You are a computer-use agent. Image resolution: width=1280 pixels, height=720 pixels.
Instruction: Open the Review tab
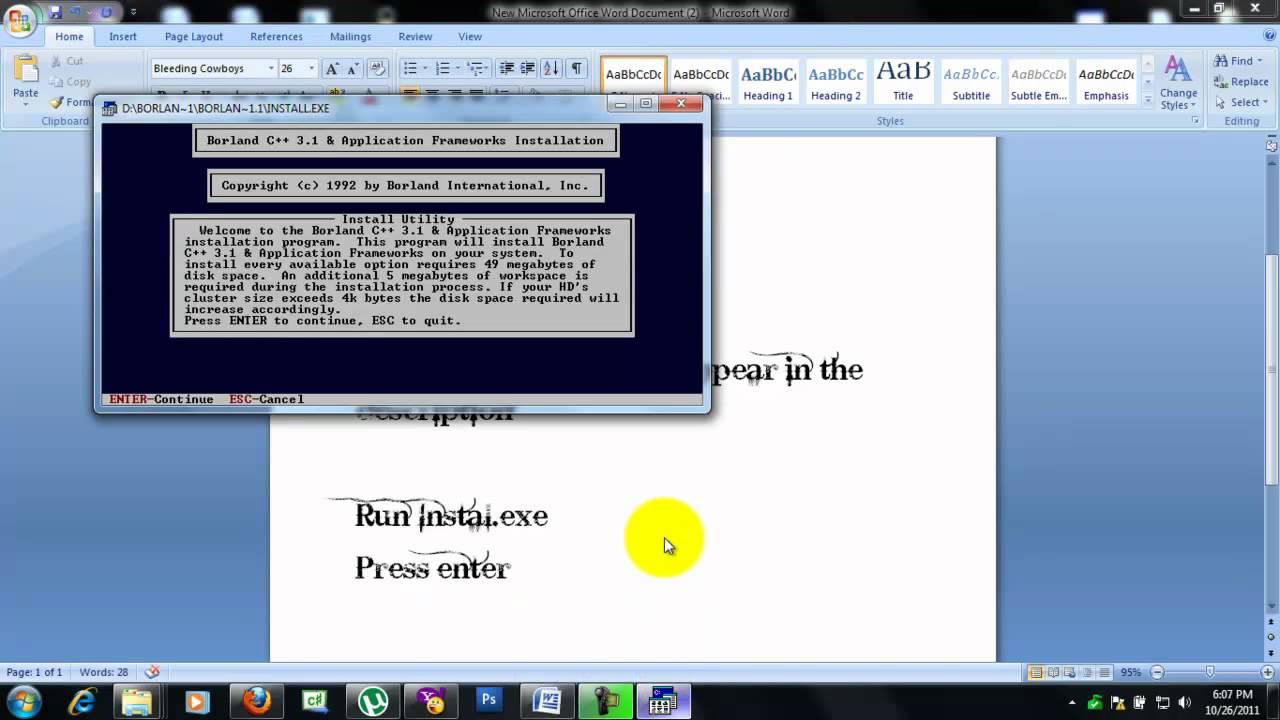point(415,37)
